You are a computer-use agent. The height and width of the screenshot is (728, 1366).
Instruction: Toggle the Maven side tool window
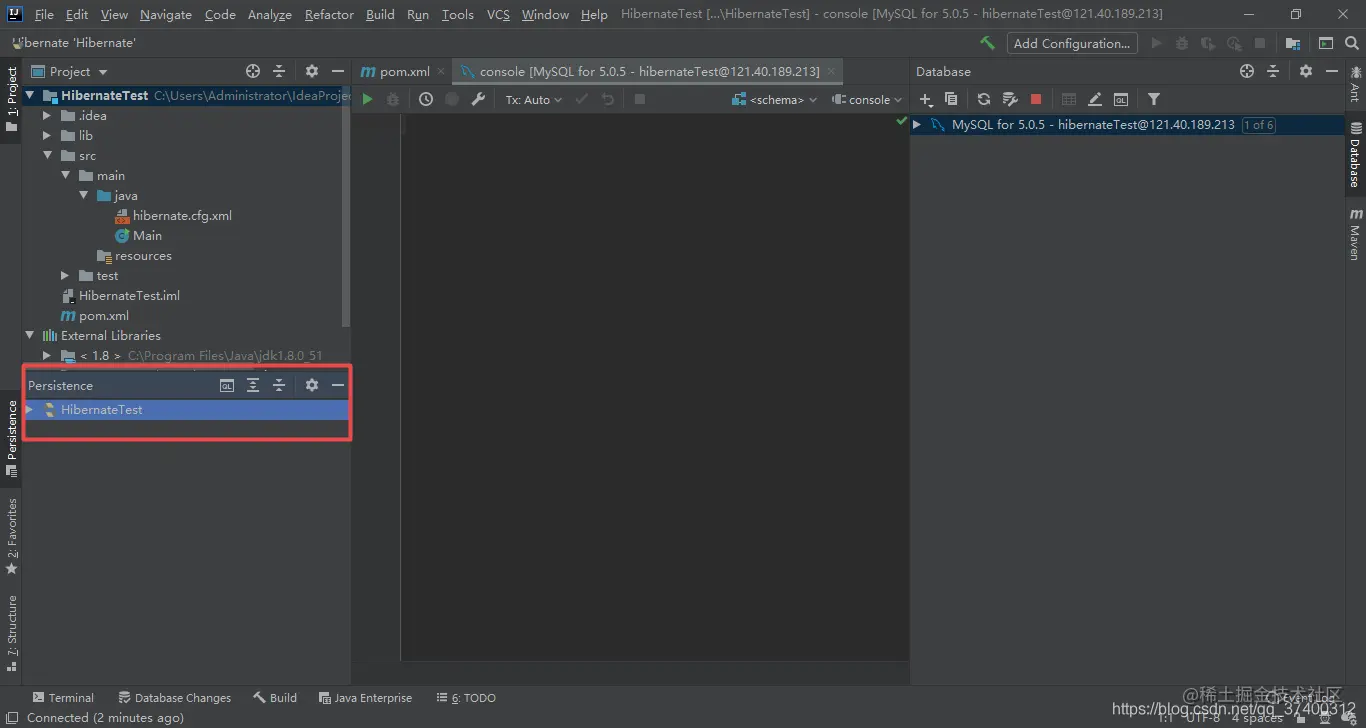1356,234
